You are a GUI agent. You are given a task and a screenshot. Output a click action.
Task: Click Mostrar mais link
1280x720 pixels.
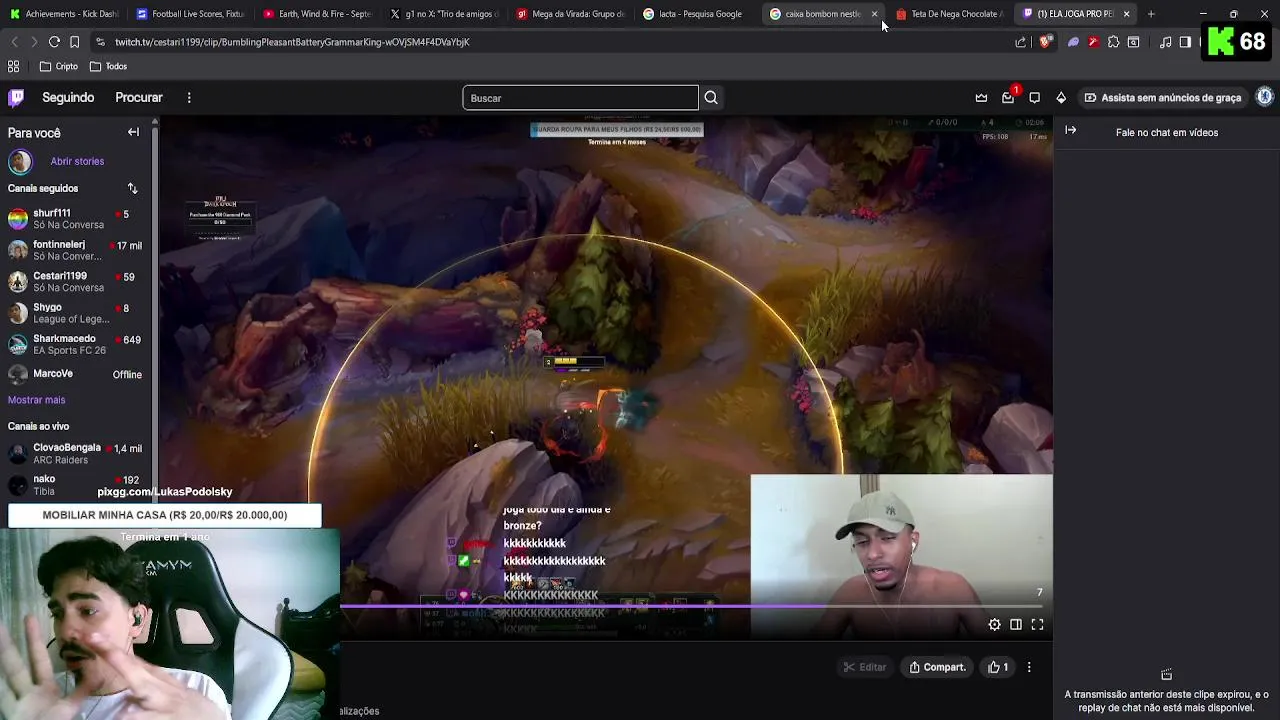pyautogui.click(x=36, y=400)
